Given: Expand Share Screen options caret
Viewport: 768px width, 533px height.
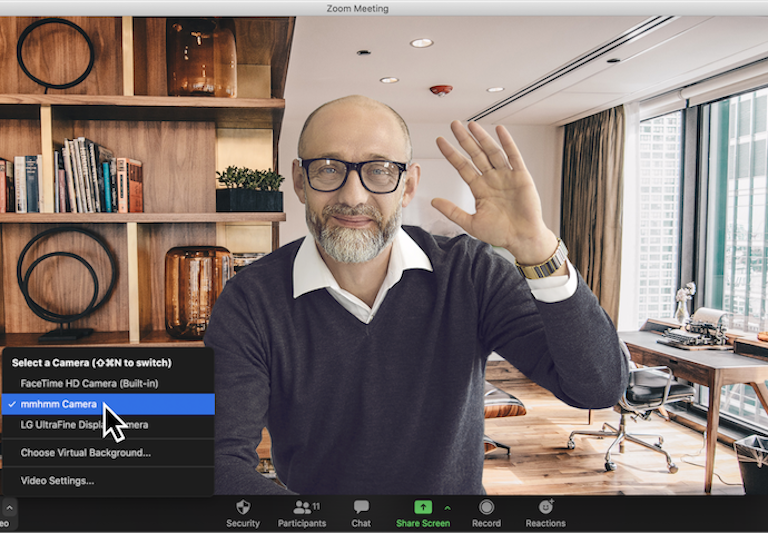Looking at the screenshot, I should point(447,508).
